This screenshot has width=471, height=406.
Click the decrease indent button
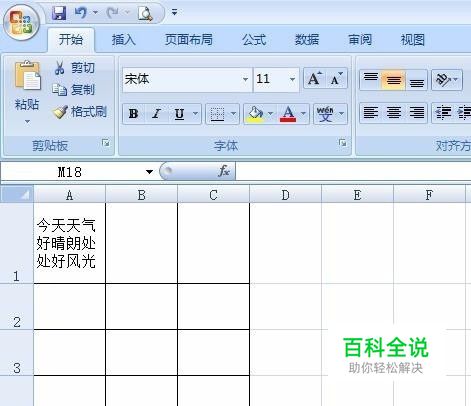click(x=444, y=113)
